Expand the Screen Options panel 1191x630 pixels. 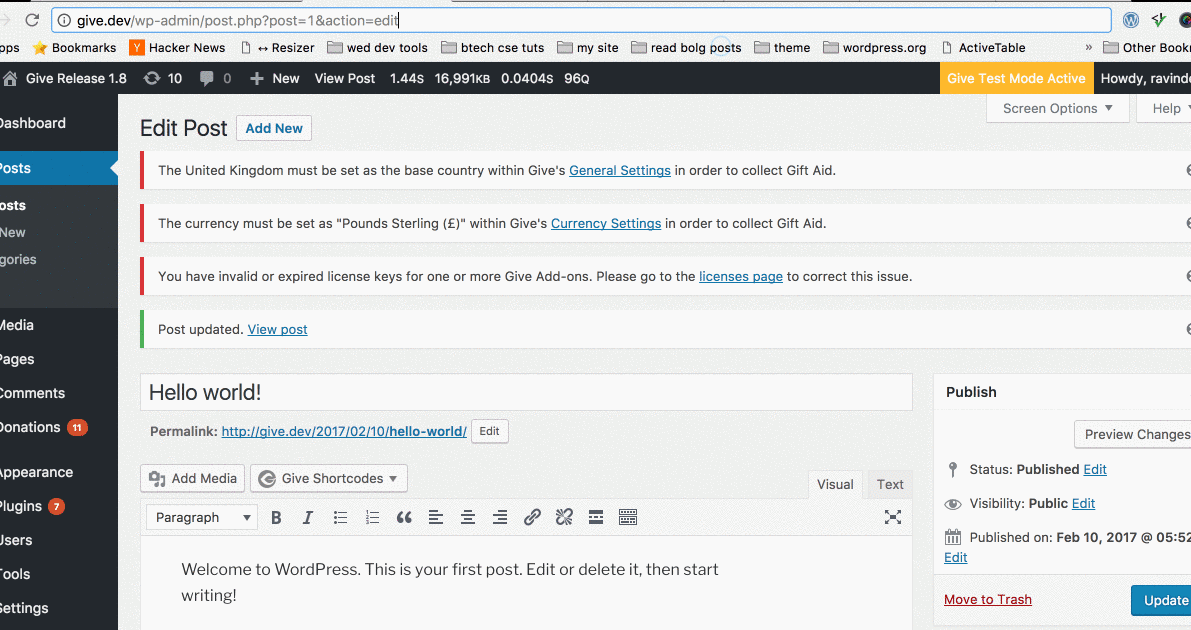click(1057, 108)
